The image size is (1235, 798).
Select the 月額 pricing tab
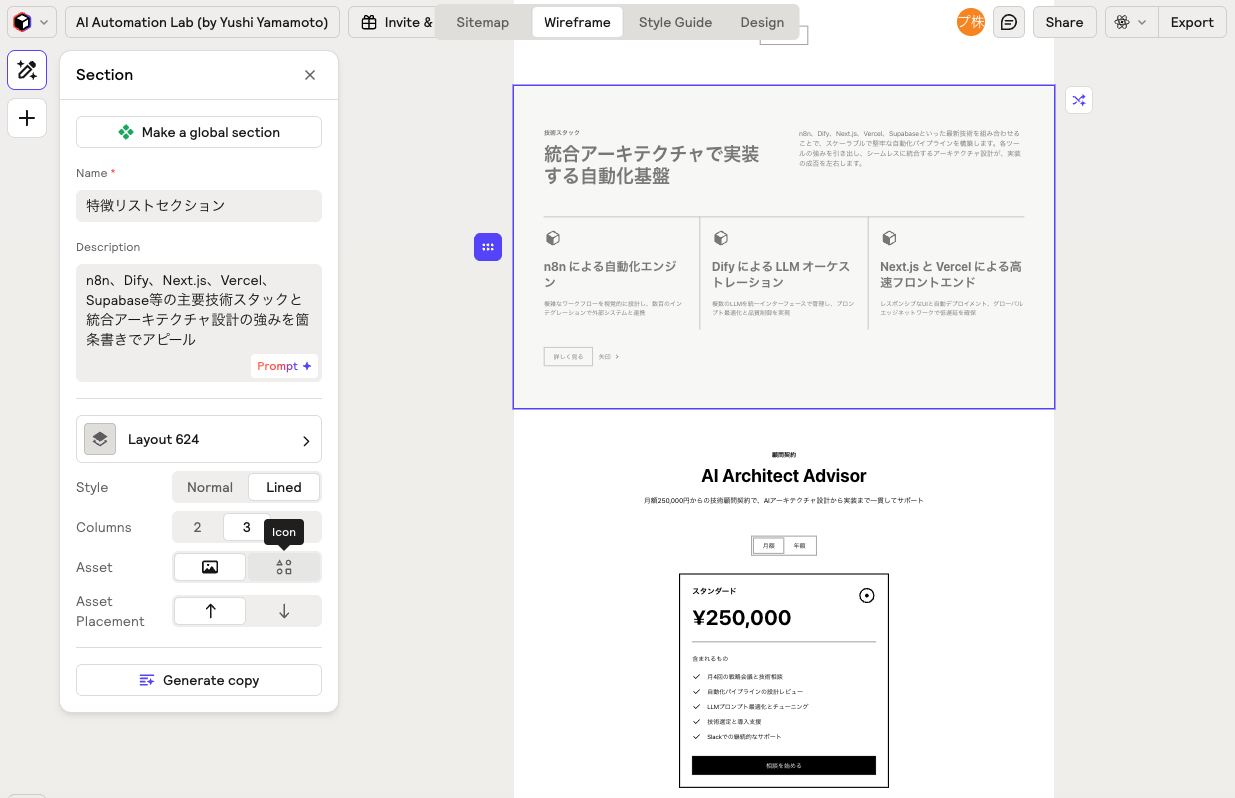(x=768, y=546)
